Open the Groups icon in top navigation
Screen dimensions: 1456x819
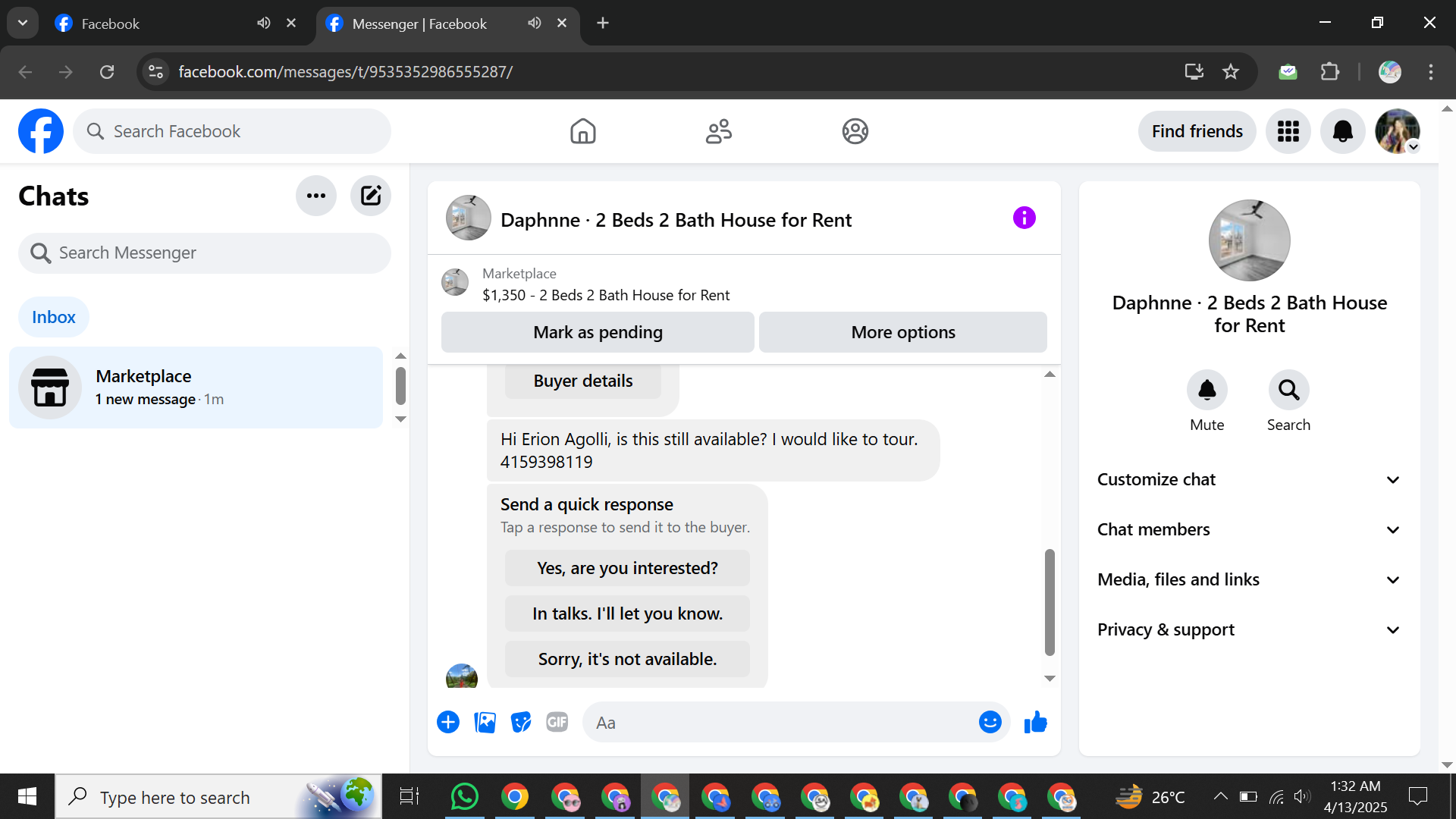855,131
